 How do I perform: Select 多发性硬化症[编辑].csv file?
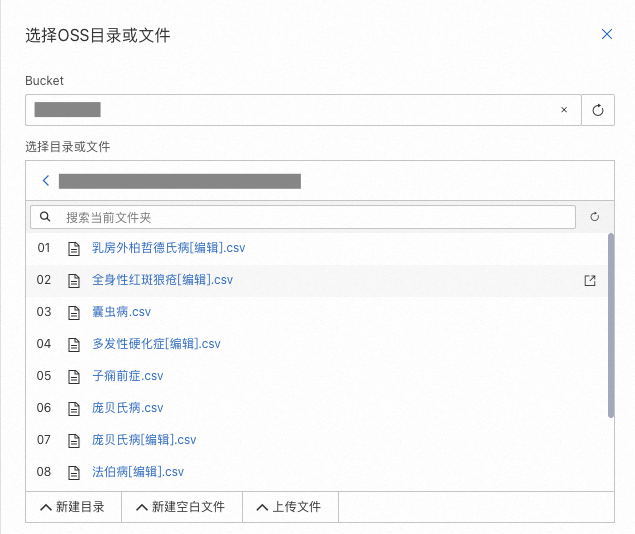(156, 344)
